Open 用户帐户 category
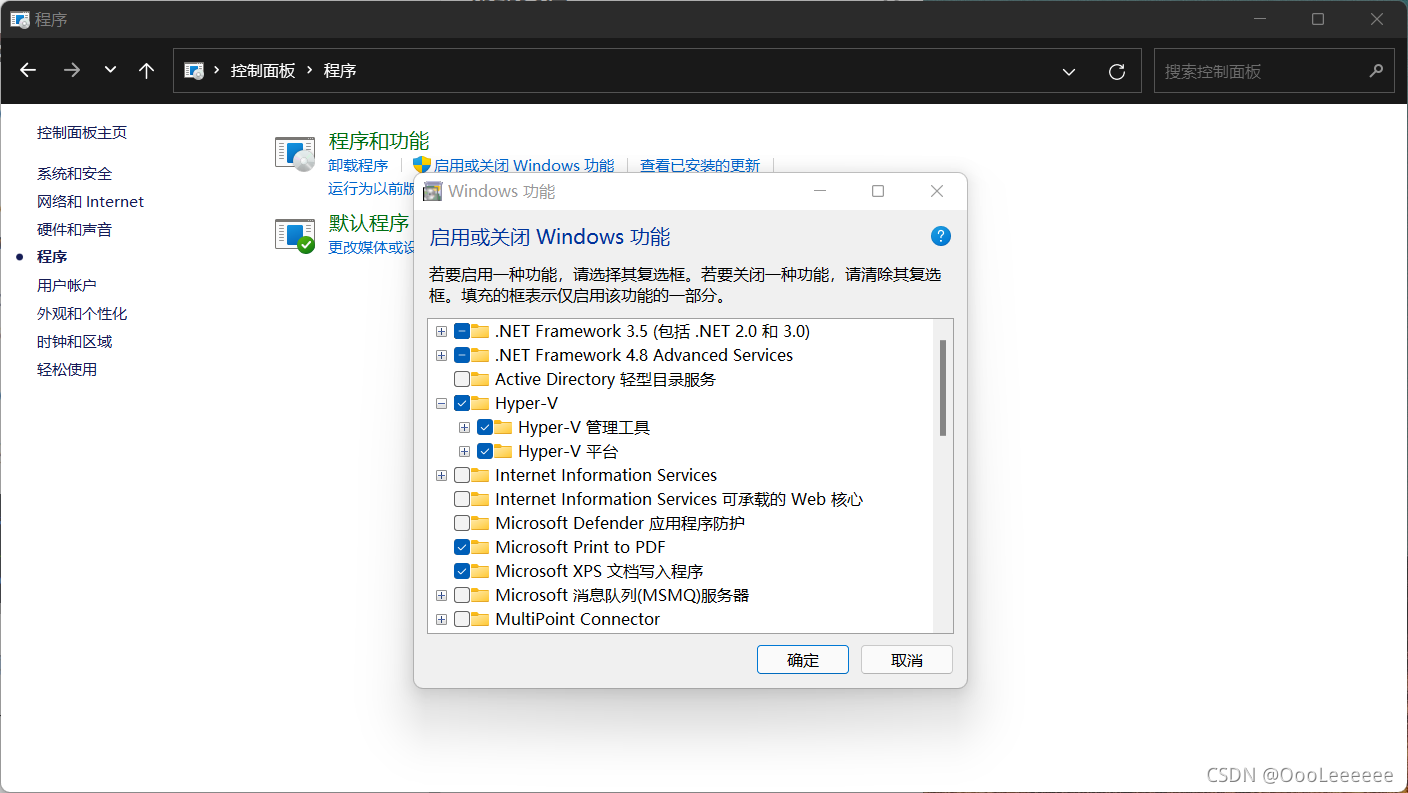 pos(67,286)
